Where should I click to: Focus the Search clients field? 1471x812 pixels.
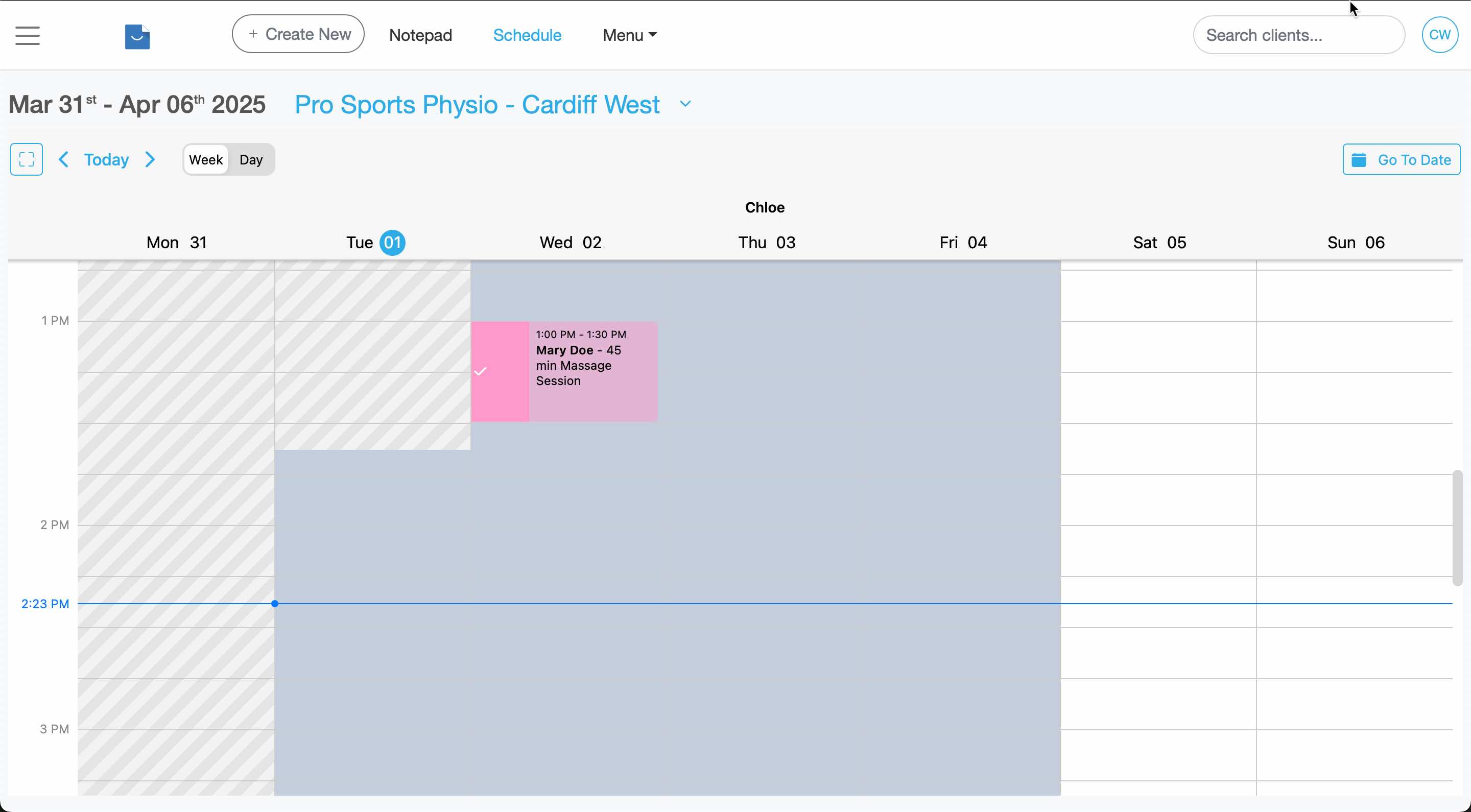(1298, 35)
